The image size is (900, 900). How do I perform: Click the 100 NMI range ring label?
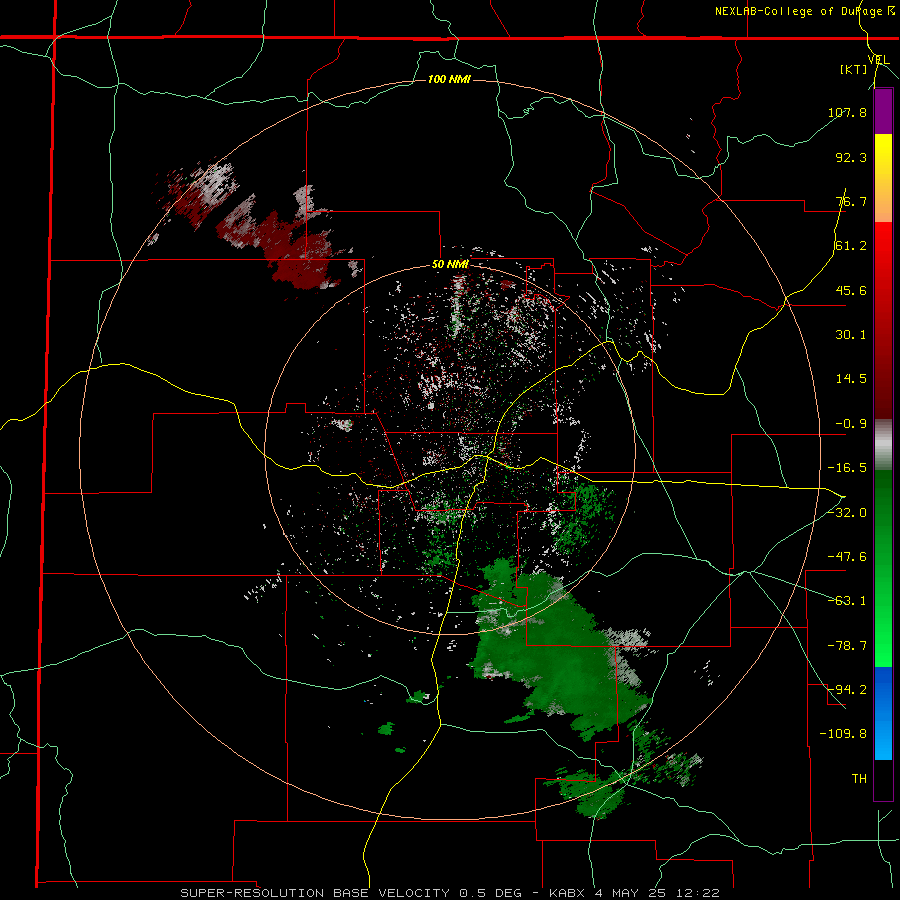coord(449,79)
